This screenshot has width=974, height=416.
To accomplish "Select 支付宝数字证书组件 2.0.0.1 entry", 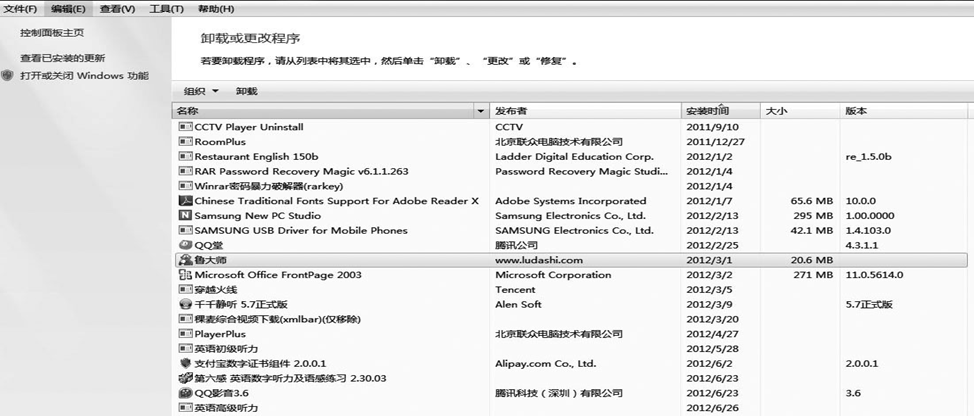I will coord(260,363).
